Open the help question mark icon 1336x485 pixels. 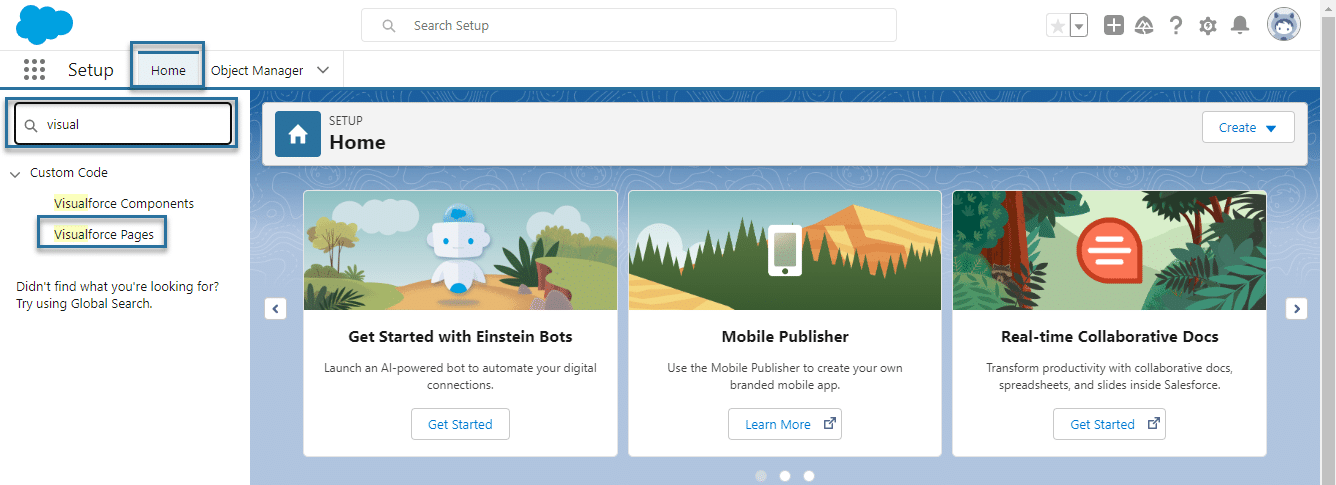tap(1176, 26)
